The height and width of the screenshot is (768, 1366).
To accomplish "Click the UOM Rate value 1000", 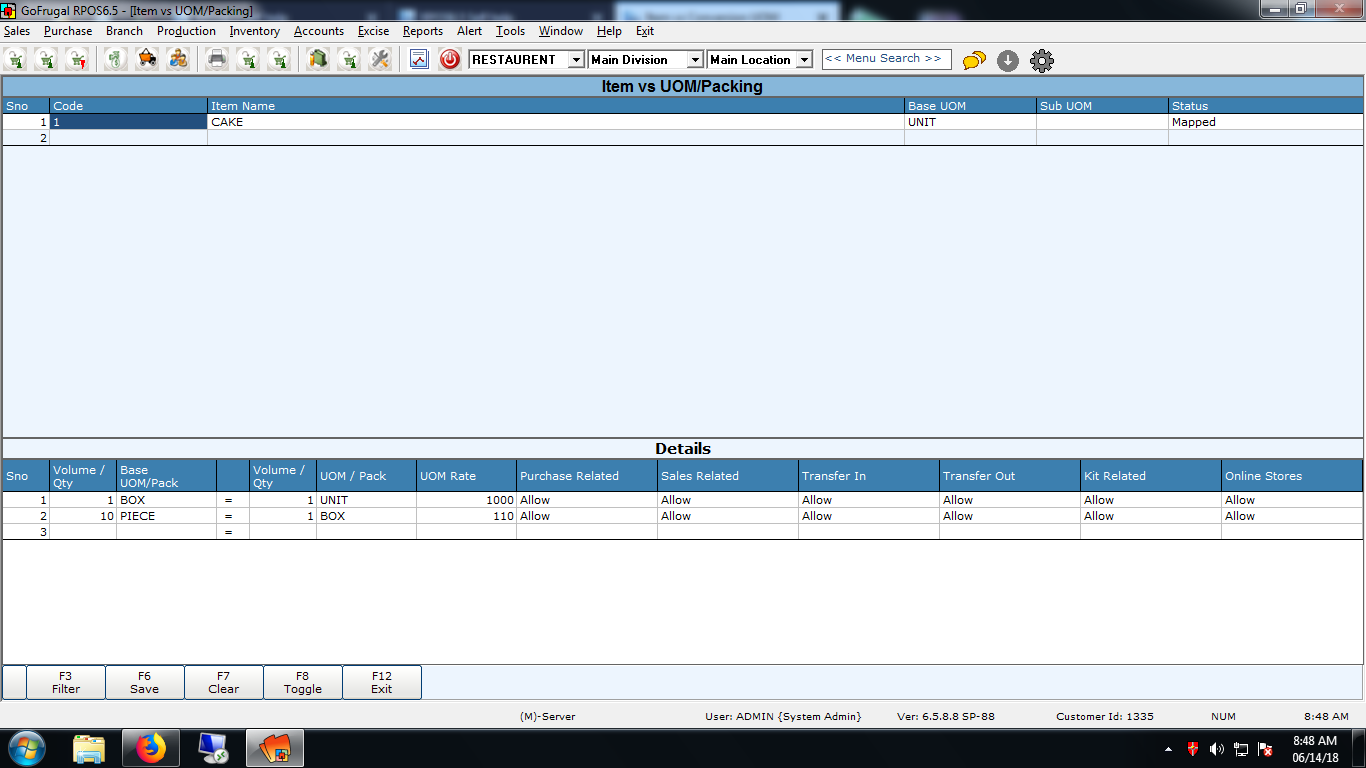I will pos(466,500).
